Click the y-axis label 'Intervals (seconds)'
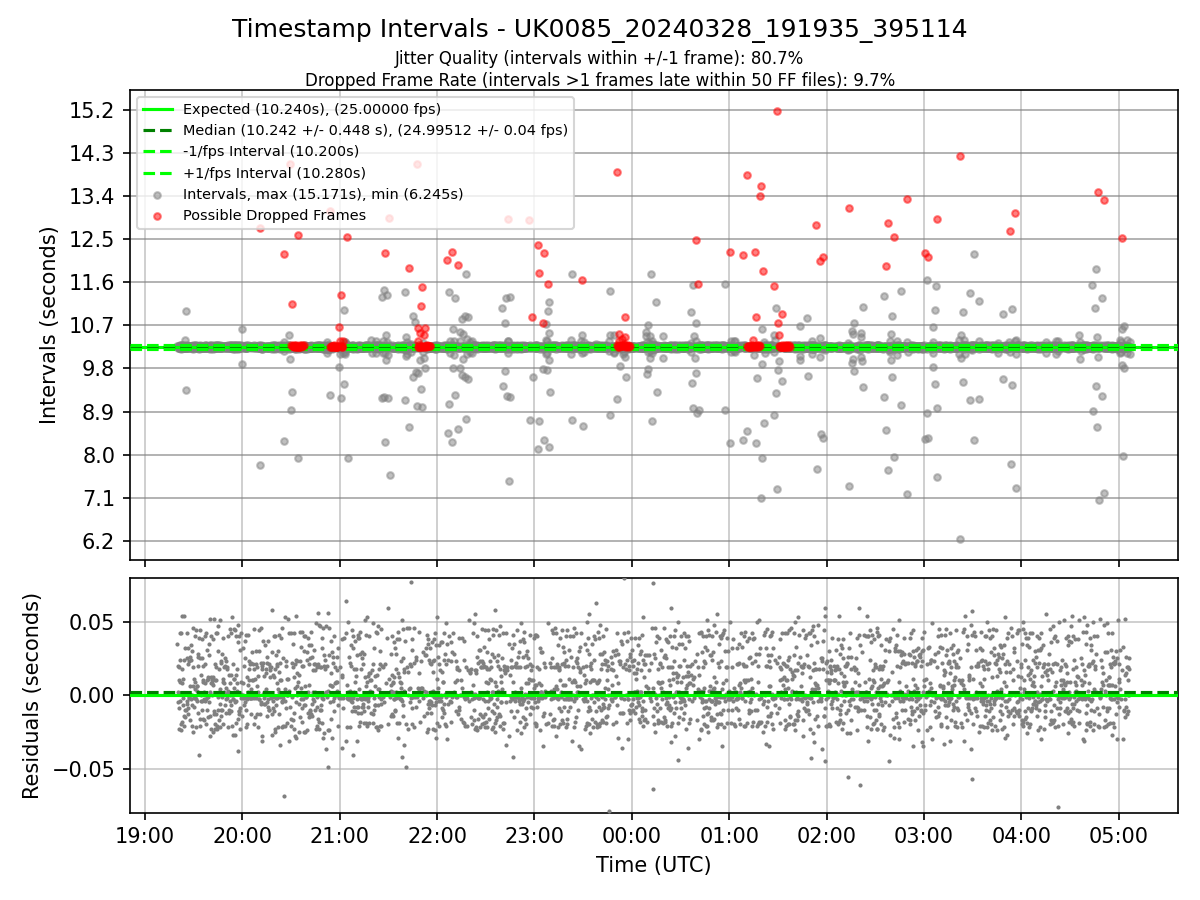The width and height of the screenshot is (1200, 900). click(49, 325)
